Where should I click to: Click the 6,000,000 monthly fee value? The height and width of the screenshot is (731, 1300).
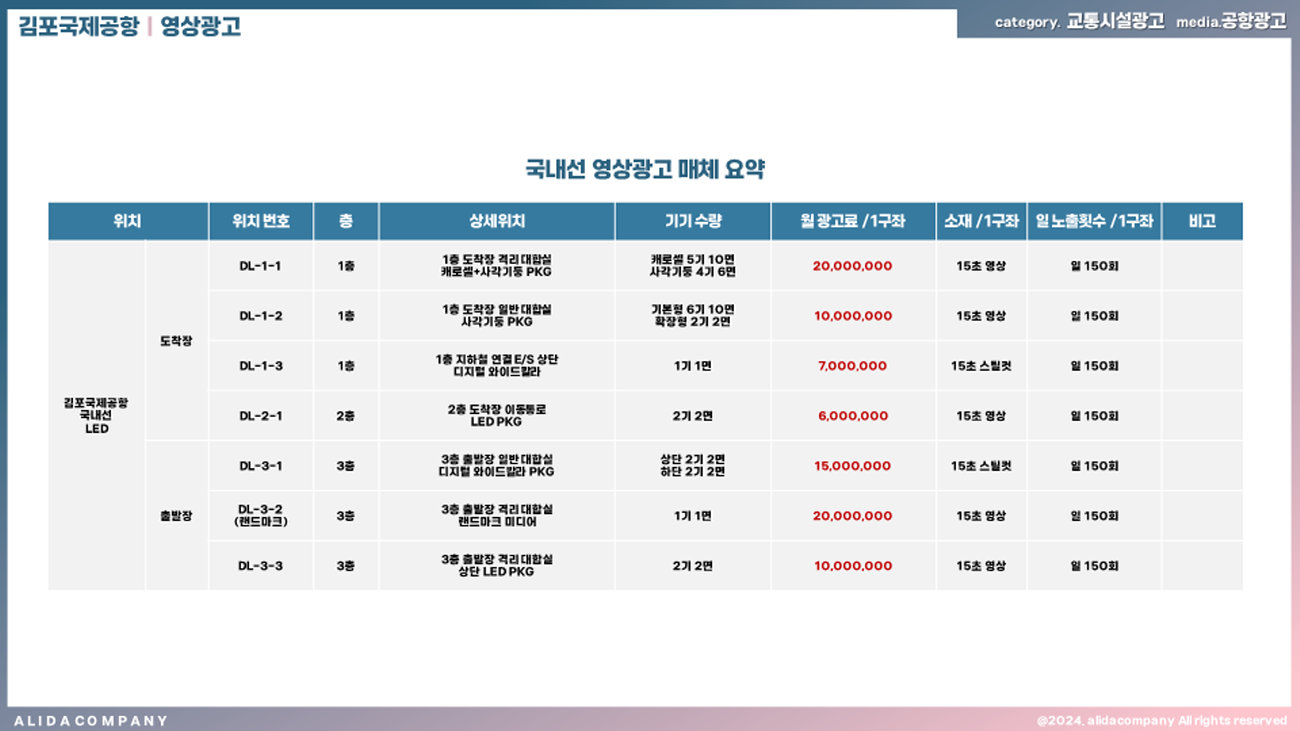[x=852, y=416]
